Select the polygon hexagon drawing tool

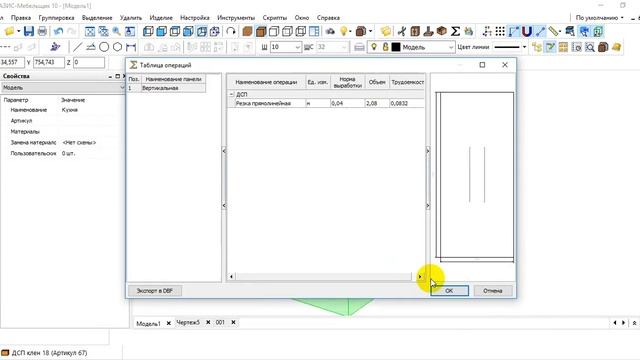118,47
